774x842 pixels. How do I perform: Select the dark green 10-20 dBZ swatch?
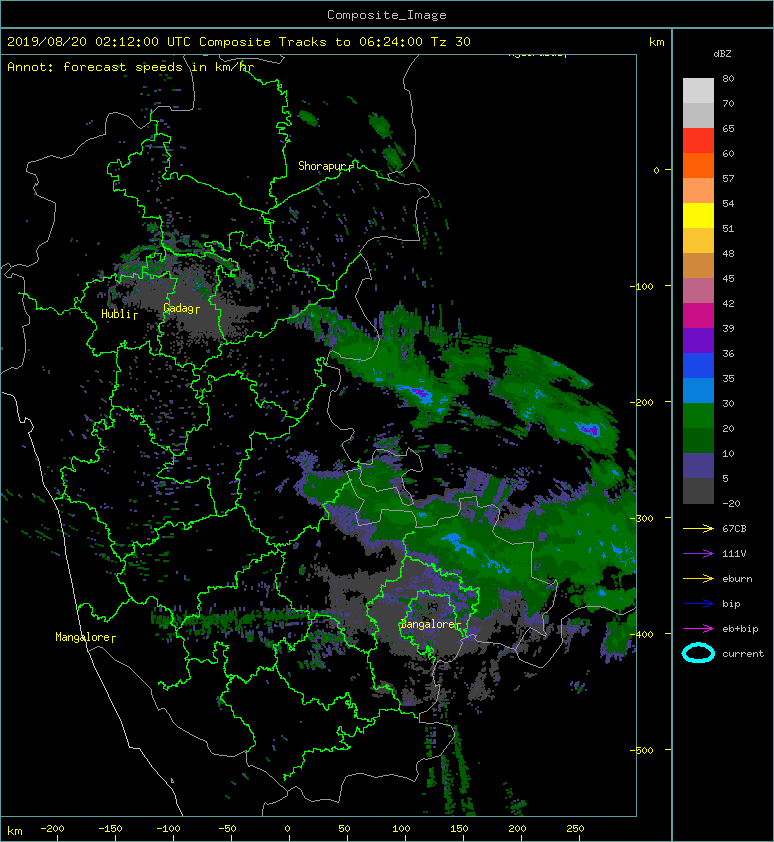(698, 440)
